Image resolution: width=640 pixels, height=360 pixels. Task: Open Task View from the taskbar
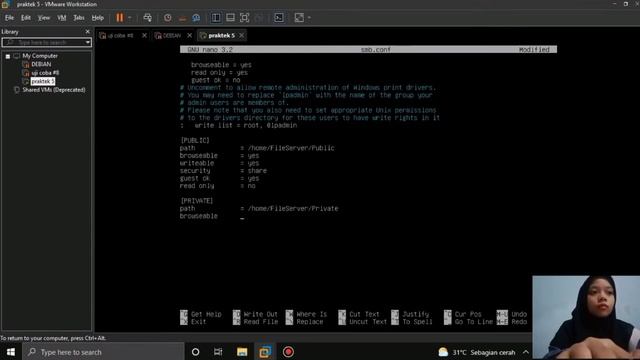tap(218, 352)
